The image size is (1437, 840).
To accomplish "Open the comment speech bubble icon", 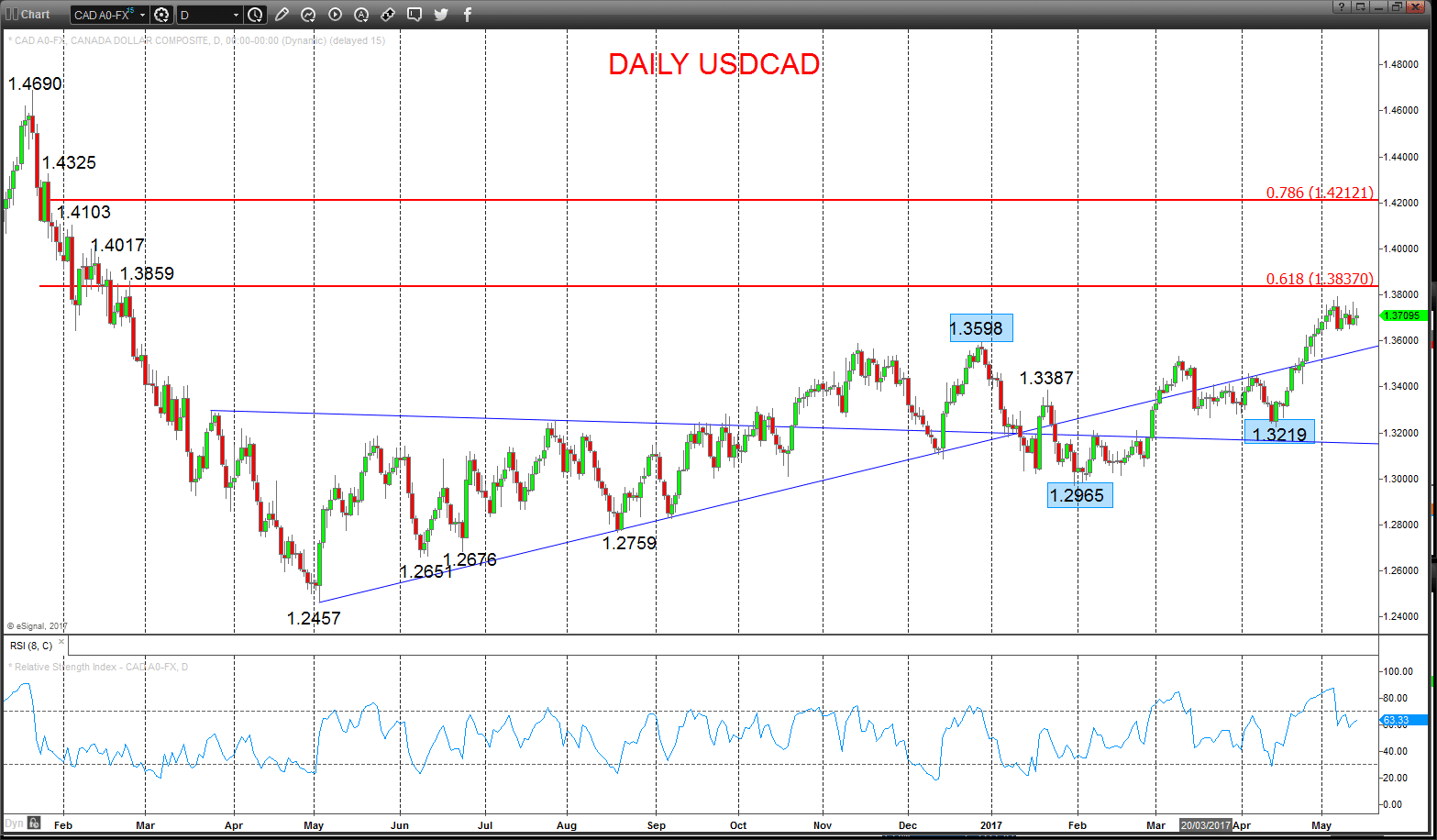I will pyautogui.click(x=415, y=15).
